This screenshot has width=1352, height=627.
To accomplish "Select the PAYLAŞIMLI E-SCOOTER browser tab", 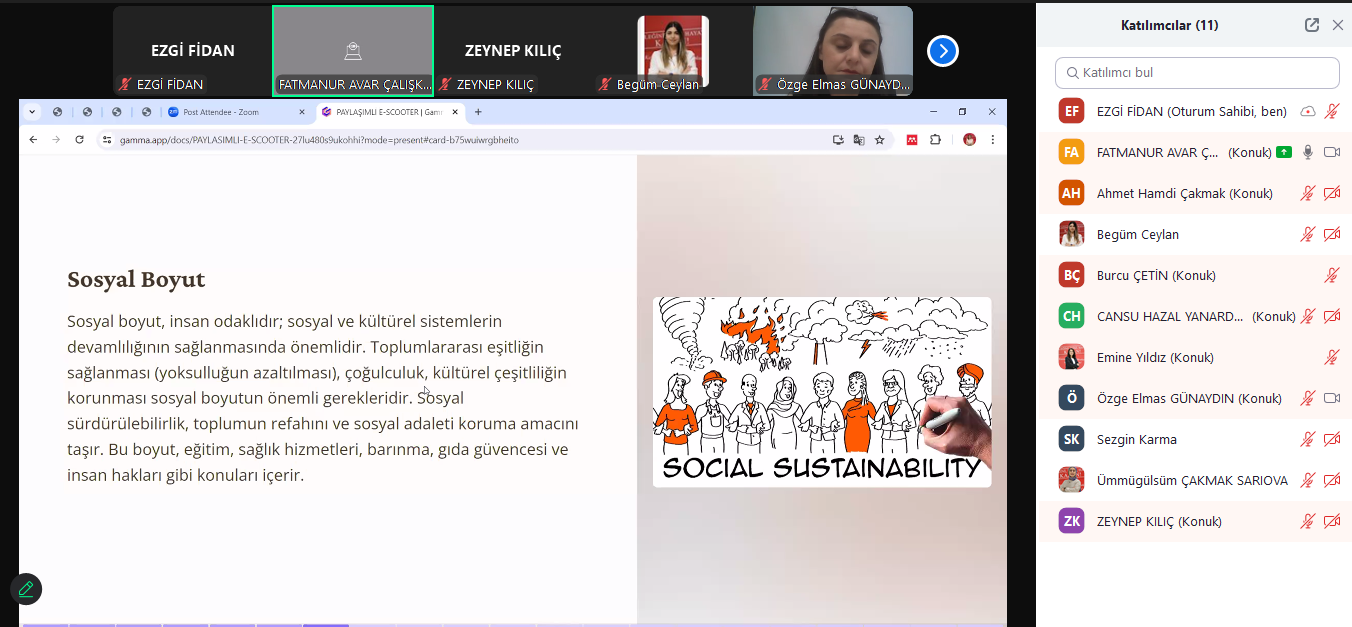I will click(x=385, y=112).
